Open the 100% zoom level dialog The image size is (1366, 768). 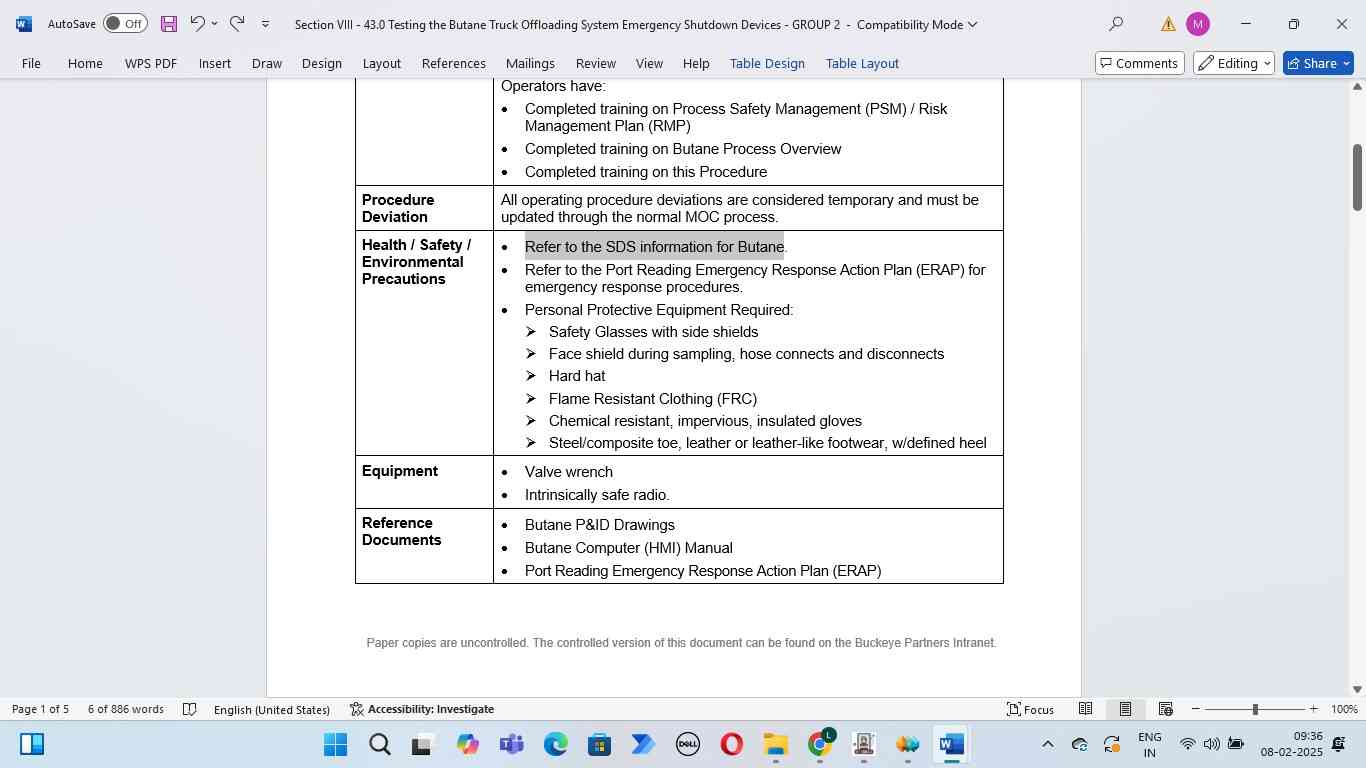pyautogui.click(x=1344, y=709)
